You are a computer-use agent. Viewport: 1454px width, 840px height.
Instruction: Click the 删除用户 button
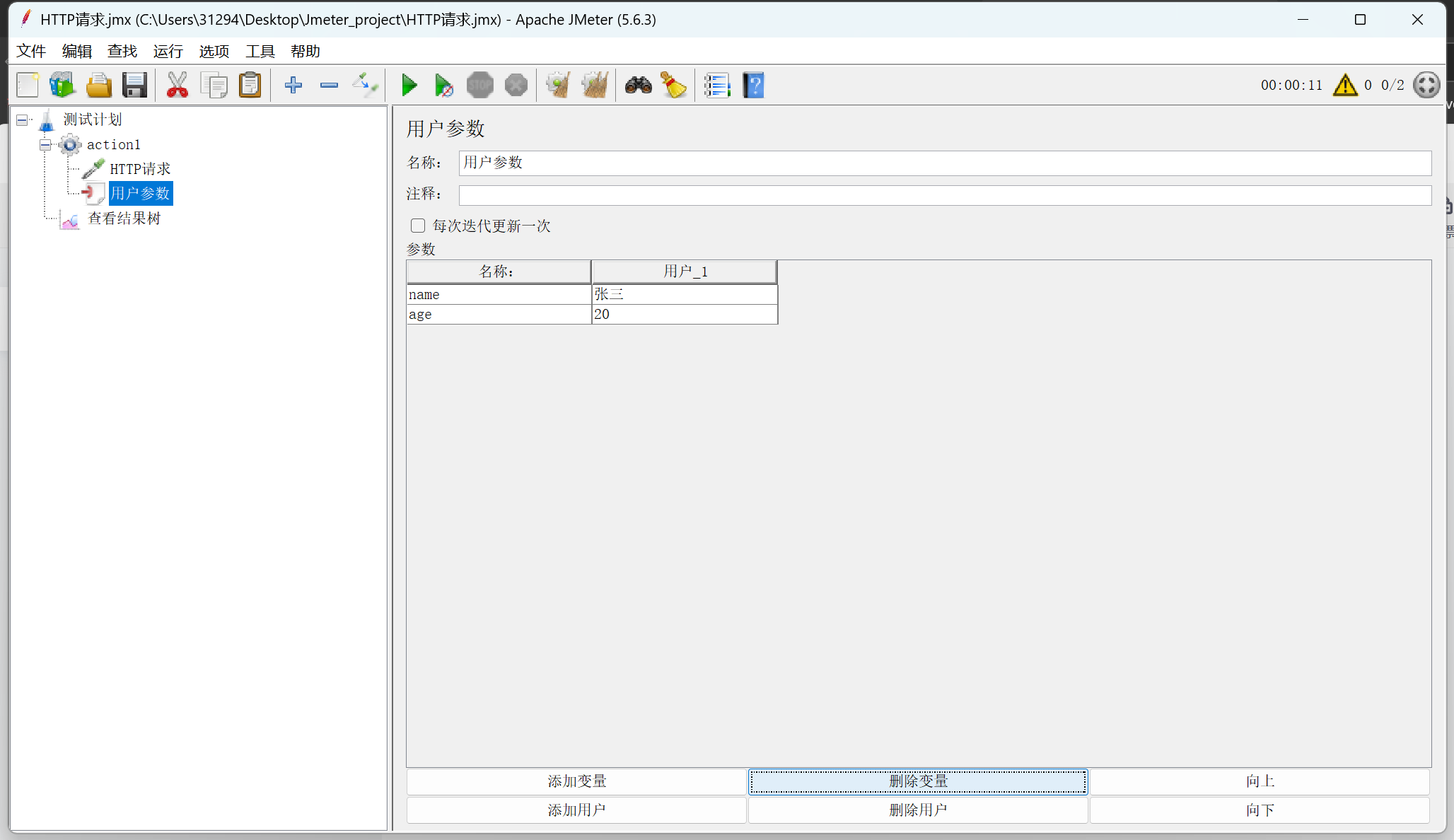(917, 810)
